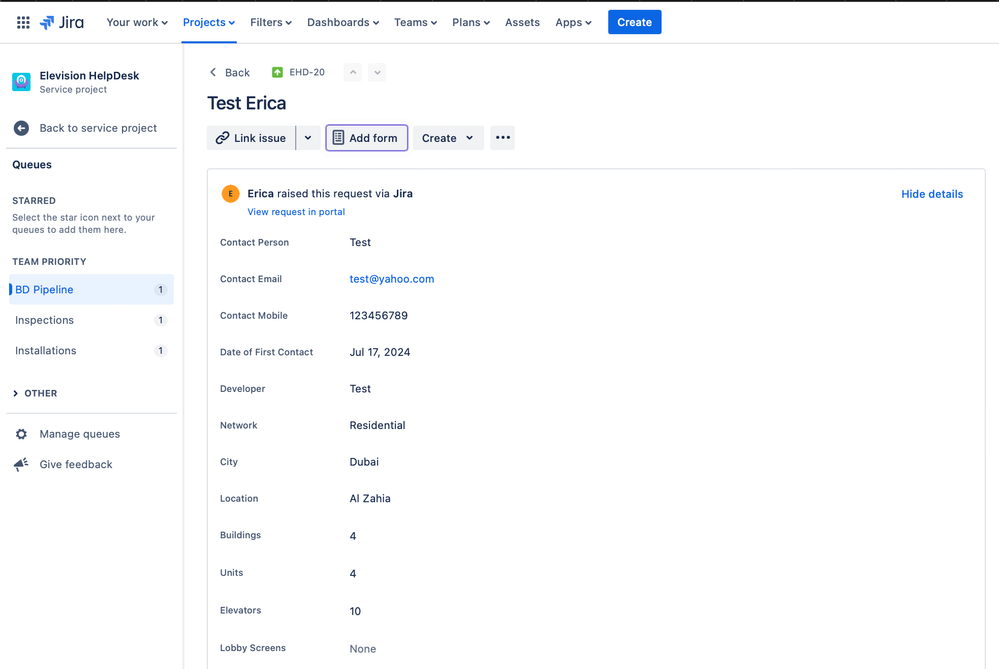
Task: Click the Contact Mobile value 123456789
Action: click(378, 315)
